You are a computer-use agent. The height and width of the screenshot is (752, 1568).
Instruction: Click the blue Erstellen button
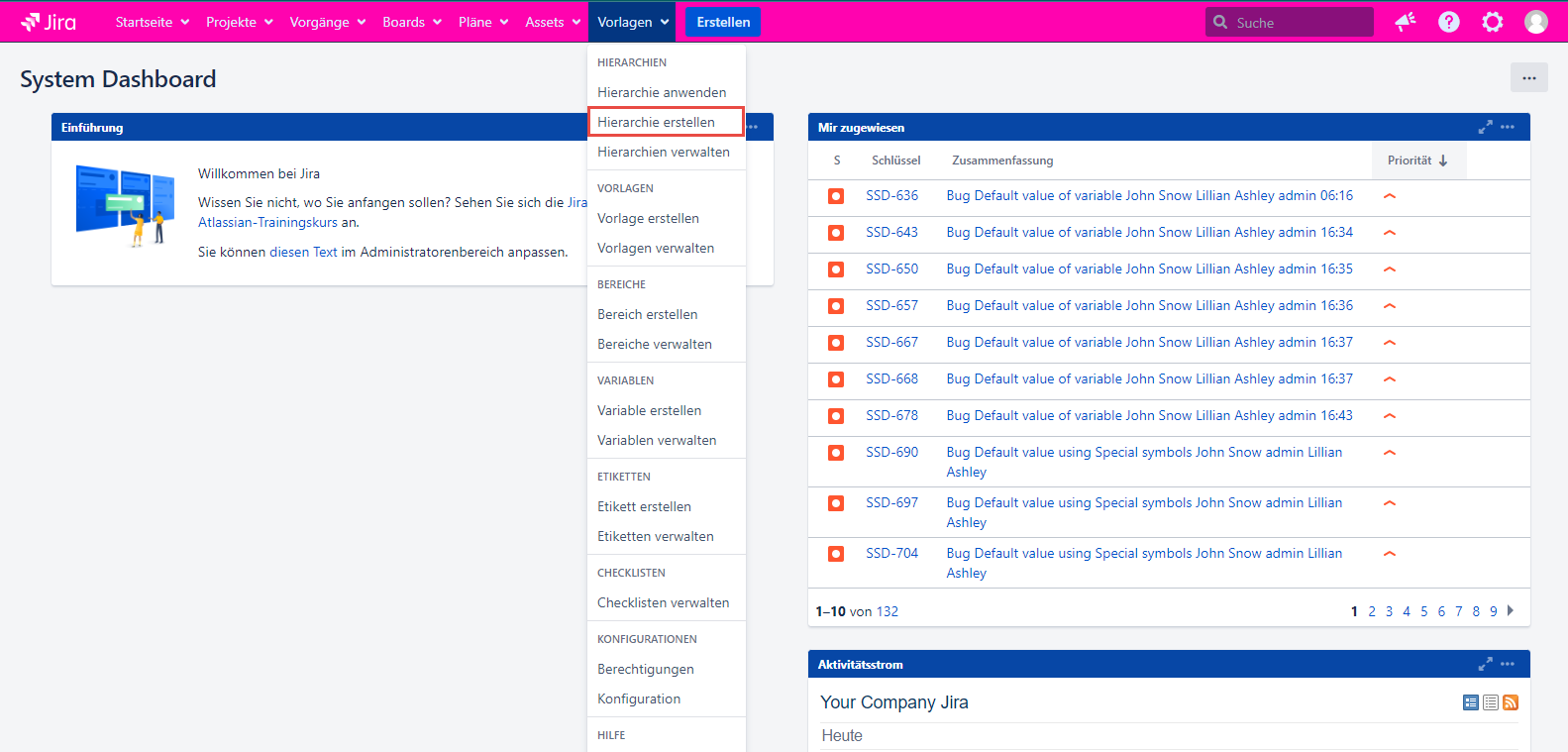coord(723,22)
